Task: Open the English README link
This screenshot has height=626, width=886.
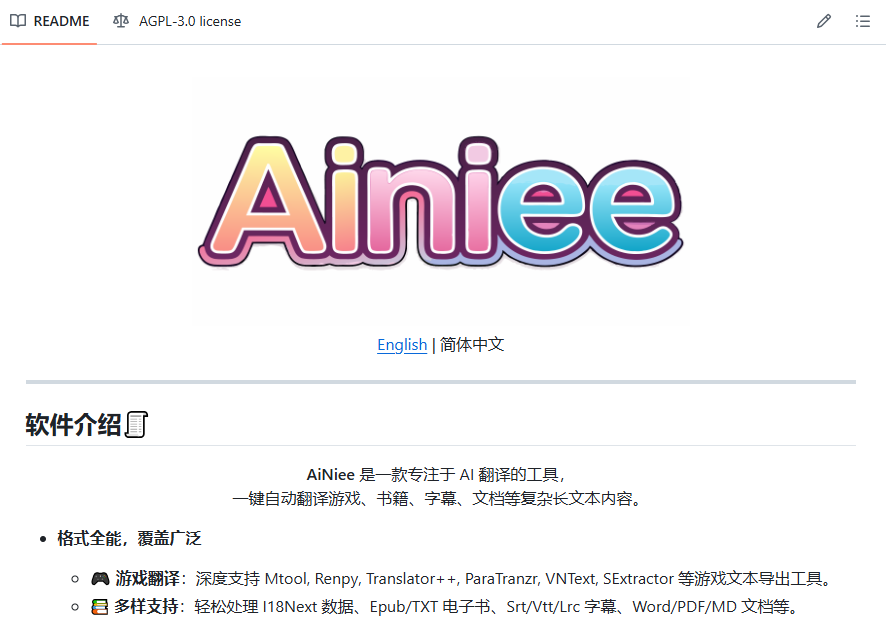Action: 402,345
